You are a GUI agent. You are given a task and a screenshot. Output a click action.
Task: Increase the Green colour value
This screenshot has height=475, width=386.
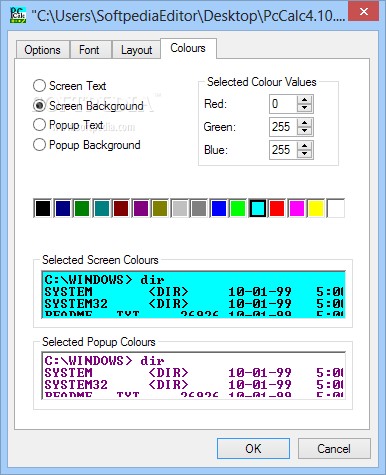[x=304, y=122]
